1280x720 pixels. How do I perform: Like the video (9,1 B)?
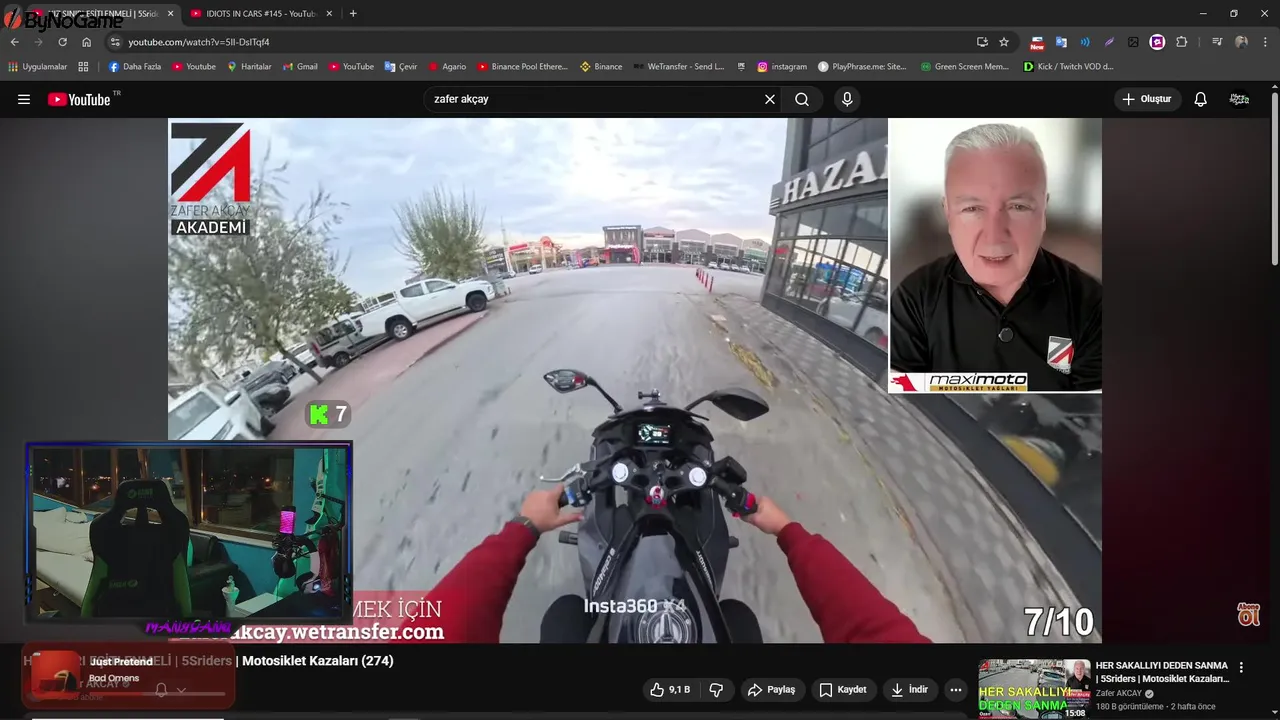click(x=670, y=690)
